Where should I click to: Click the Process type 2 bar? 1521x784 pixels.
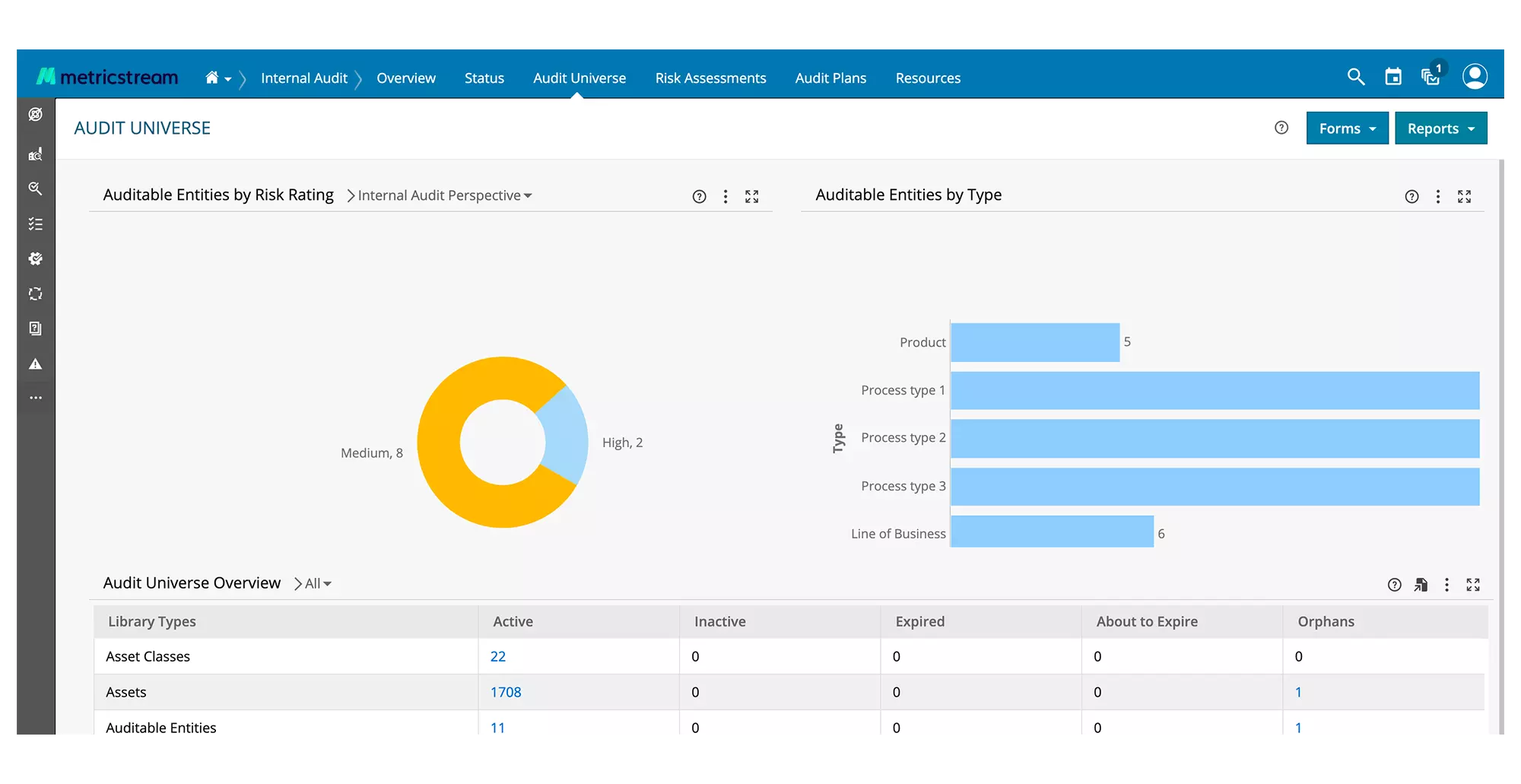[1215, 438]
